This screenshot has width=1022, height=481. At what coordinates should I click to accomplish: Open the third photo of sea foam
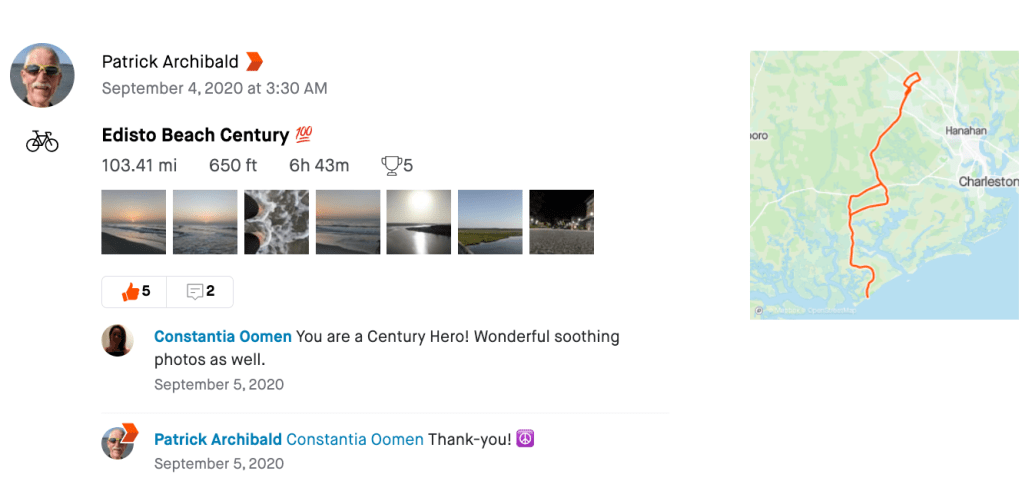pos(276,222)
